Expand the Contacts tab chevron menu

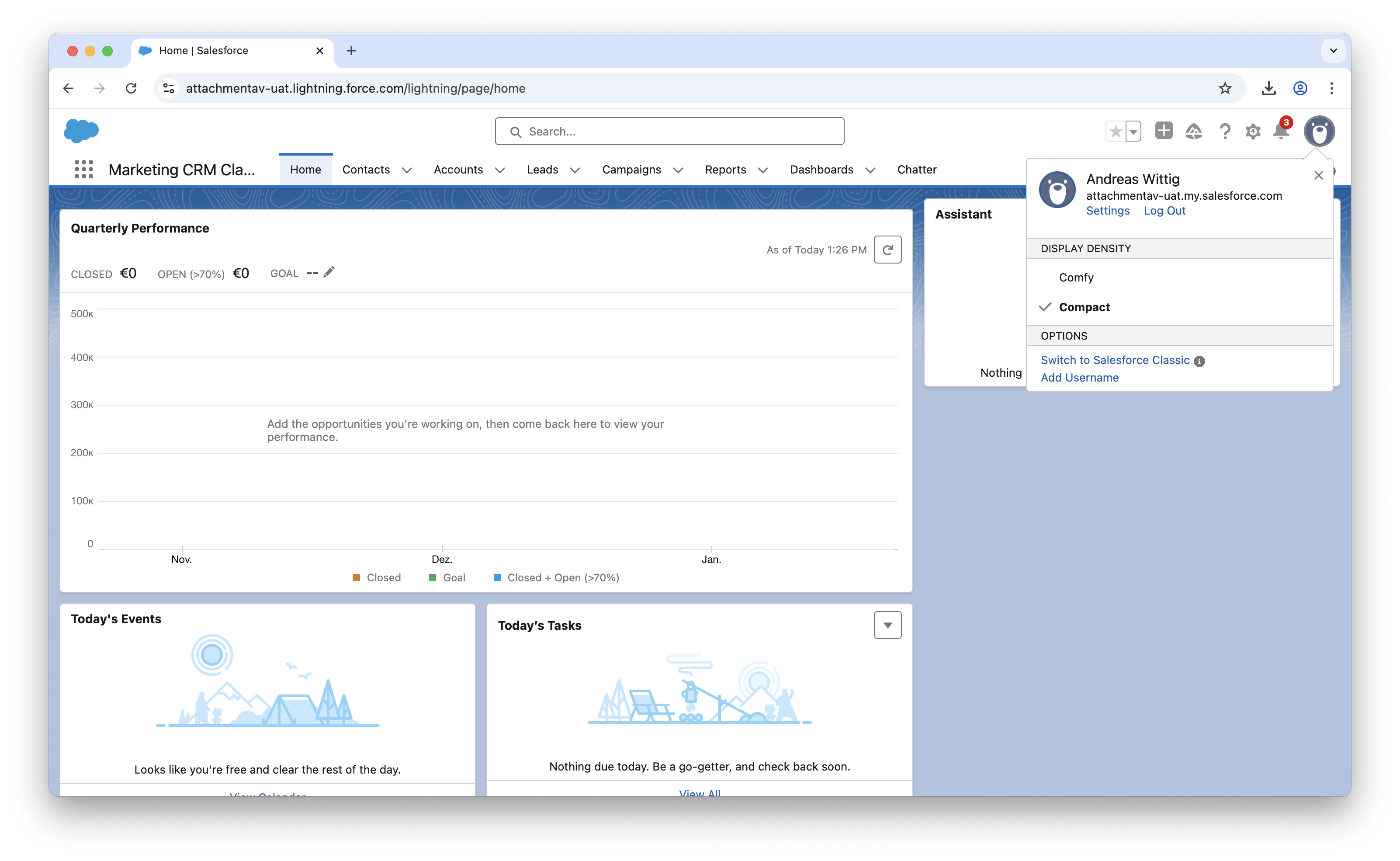(406, 170)
